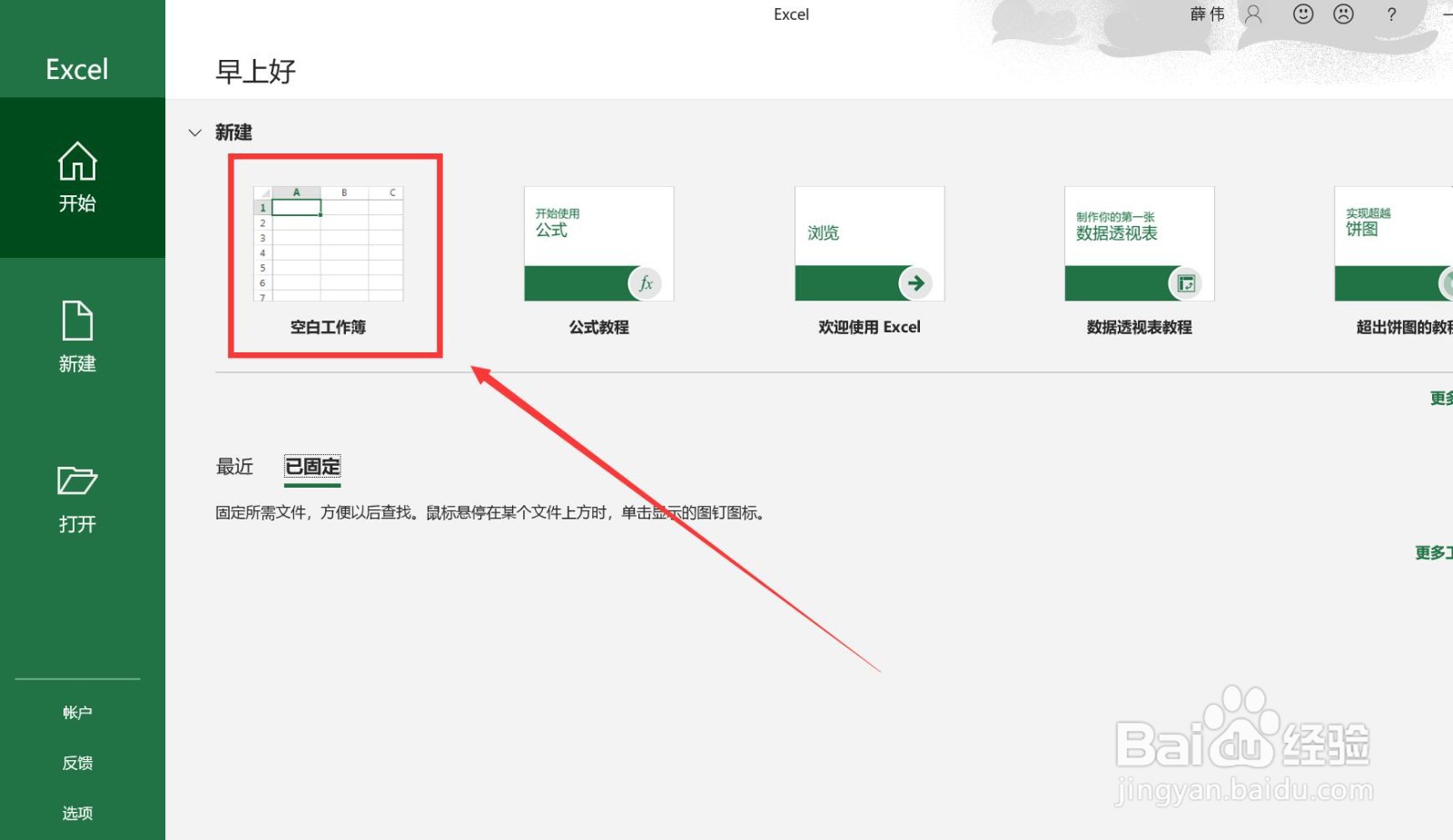Open the Open (打开) sidebar icon
Image resolution: width=1453 pixels, height=840 pixels.
click(77, 498)
